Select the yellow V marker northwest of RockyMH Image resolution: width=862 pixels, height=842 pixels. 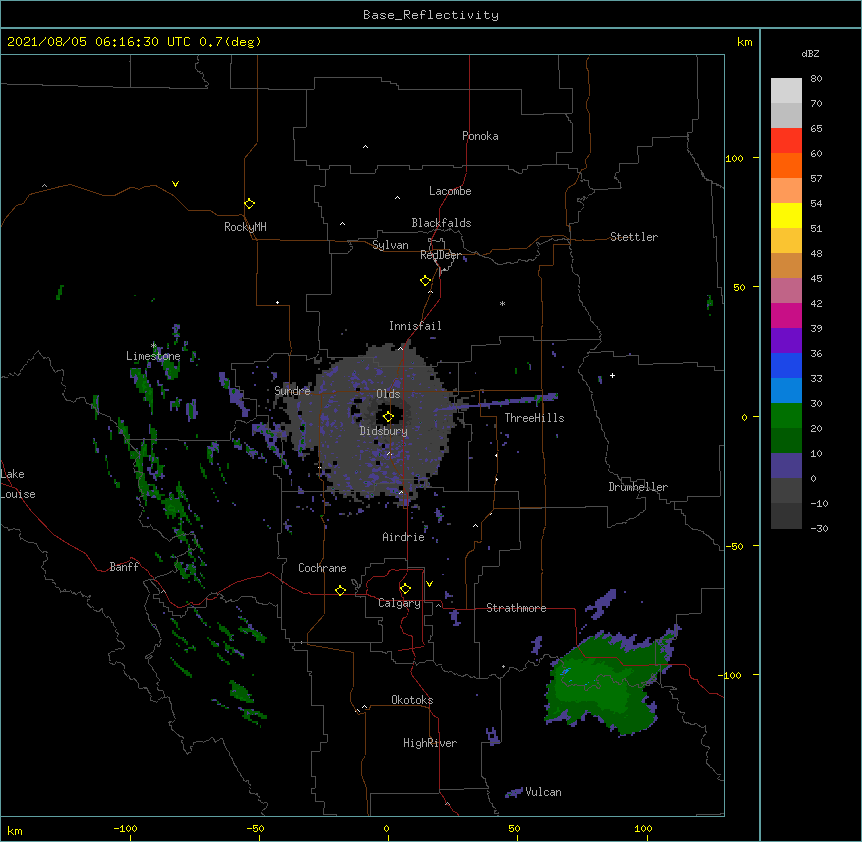coord(175,184)
